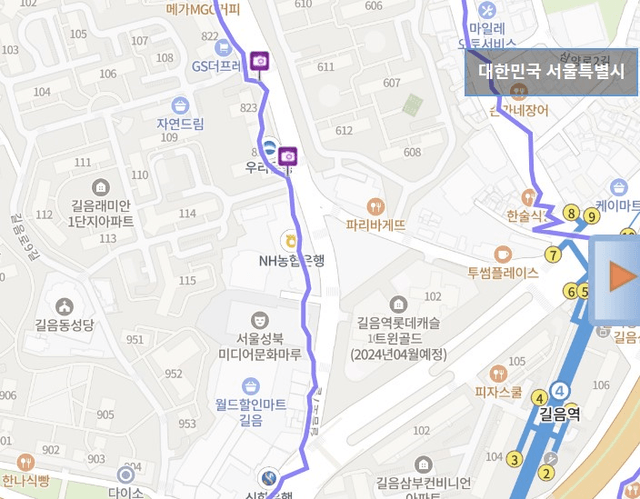Click the 투썸플레이스 coffee cup icon
This screenshot has width=640, height=499.
tap(503, 255)
